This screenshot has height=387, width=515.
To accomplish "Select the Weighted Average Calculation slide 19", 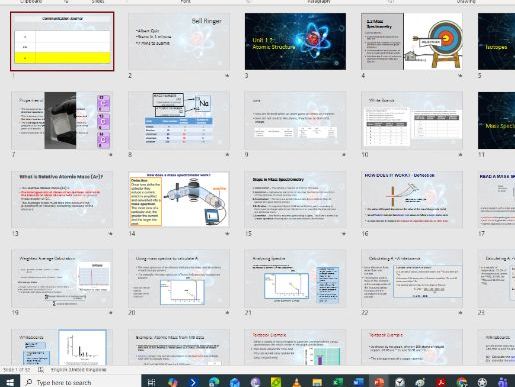I will click(x=62, y=278).
